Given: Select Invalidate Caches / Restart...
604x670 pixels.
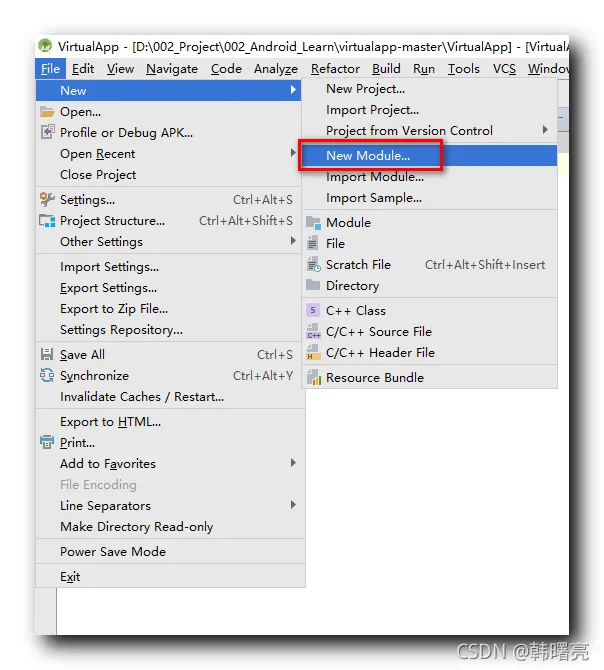Looking at the screenshot, I should (169, 397).
